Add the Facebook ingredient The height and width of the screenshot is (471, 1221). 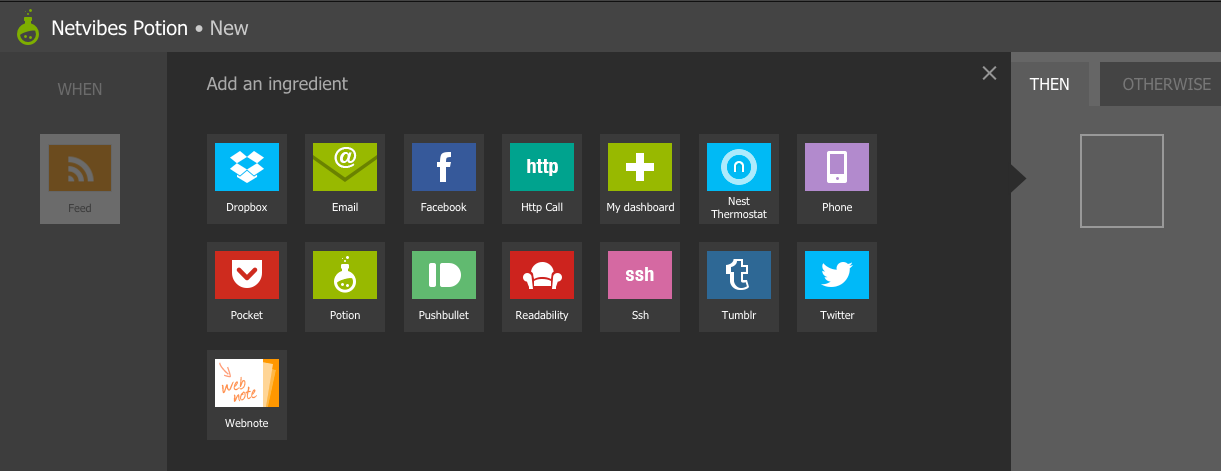pyautogui.click(x=443, y=179)
